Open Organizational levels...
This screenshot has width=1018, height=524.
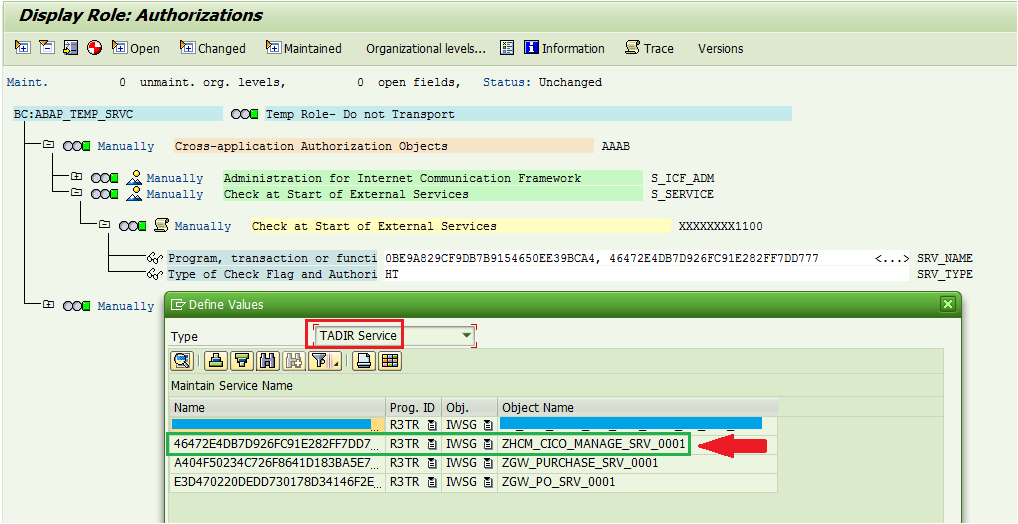coord(425,49)
